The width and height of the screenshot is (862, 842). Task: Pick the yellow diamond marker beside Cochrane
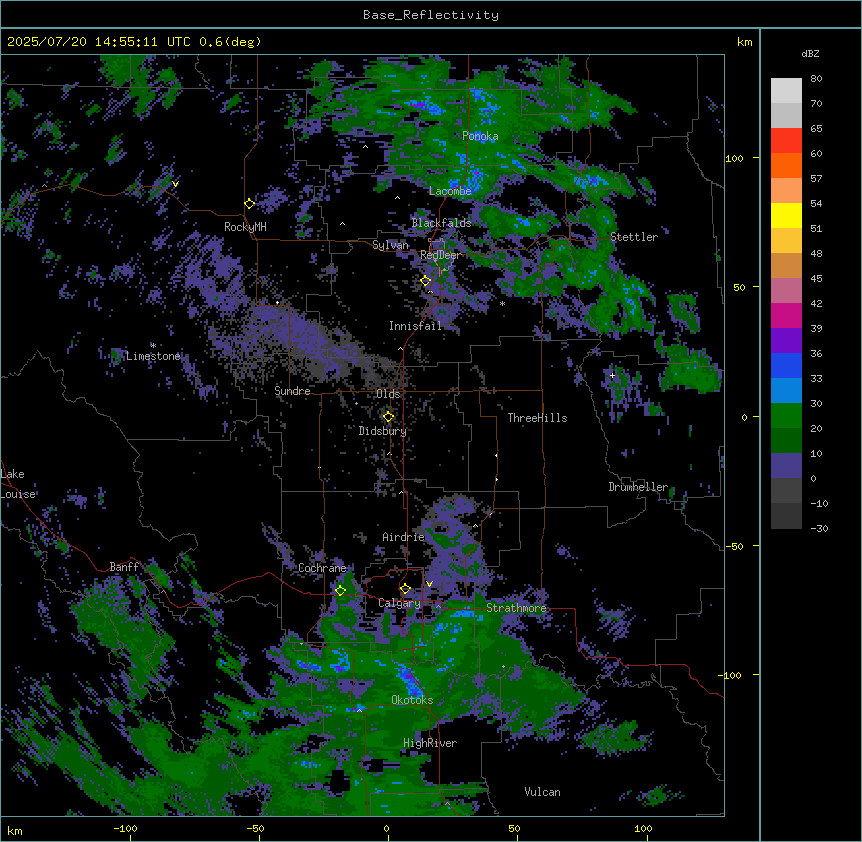pos(340,591)
